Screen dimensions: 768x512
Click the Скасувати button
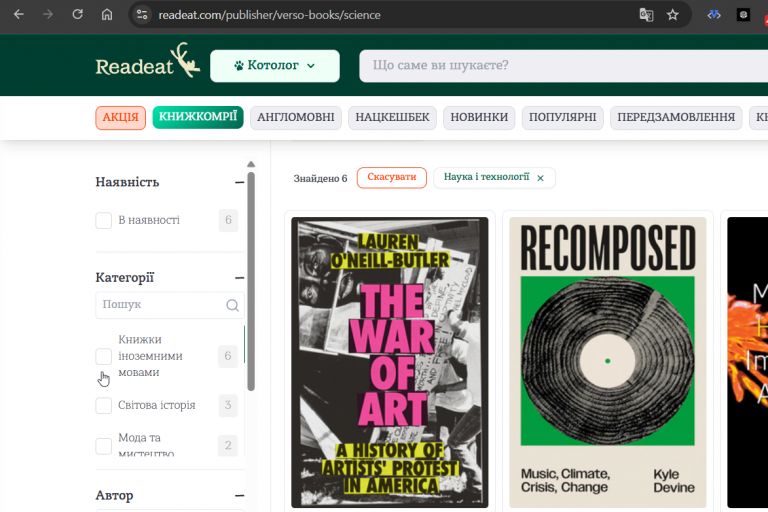(x=392, y=177)
